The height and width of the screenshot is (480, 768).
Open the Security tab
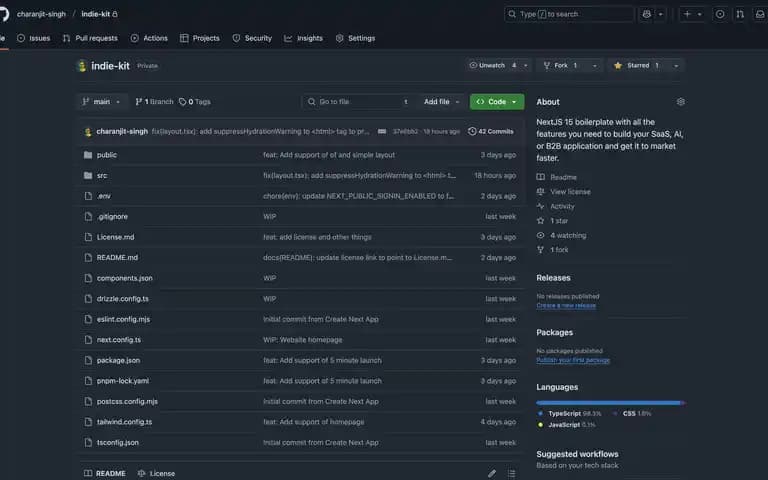[252, 38]
